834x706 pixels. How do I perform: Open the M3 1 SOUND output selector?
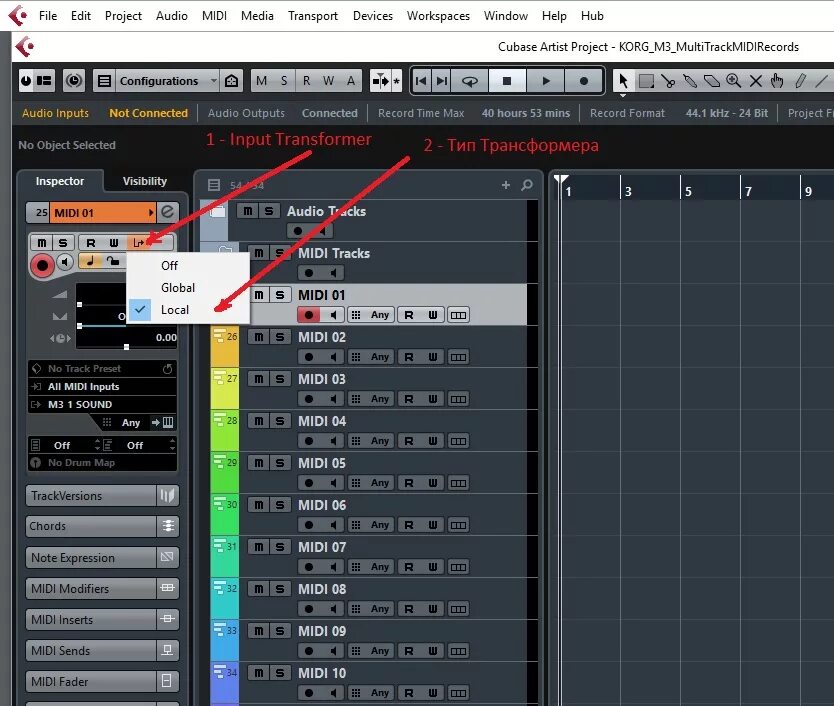coord(102,404)
